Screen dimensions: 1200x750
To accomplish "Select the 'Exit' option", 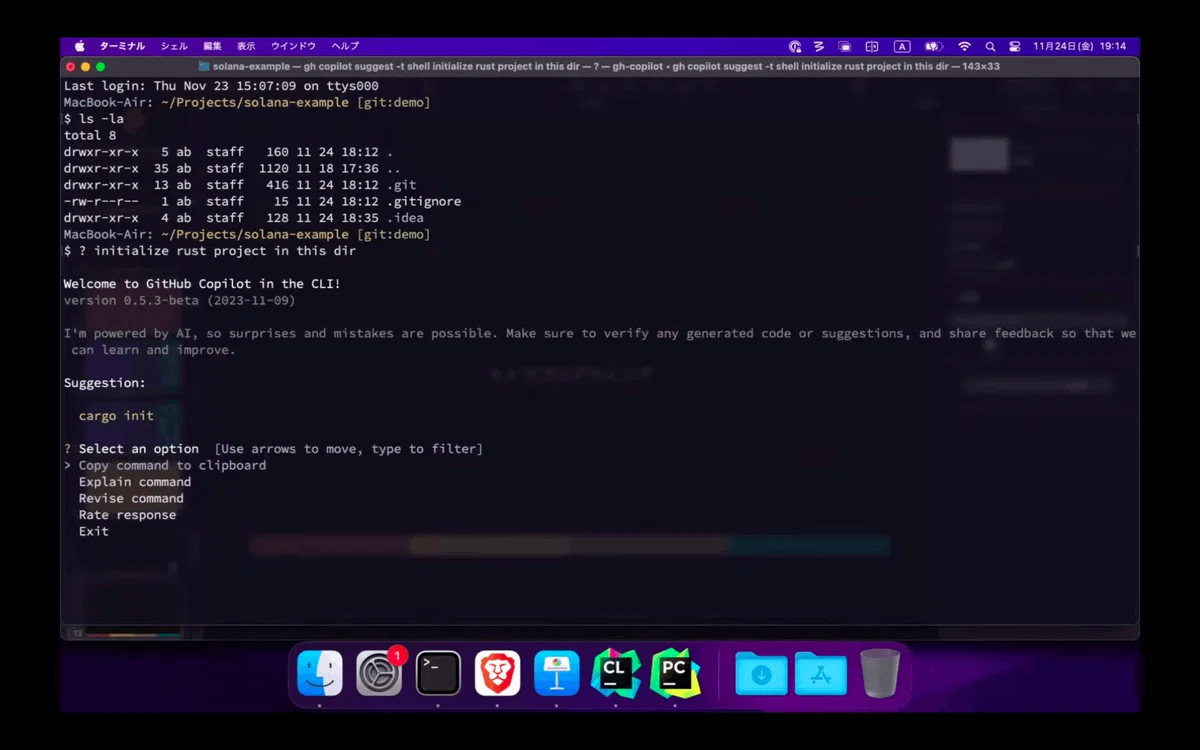I will tap(94, 531).
